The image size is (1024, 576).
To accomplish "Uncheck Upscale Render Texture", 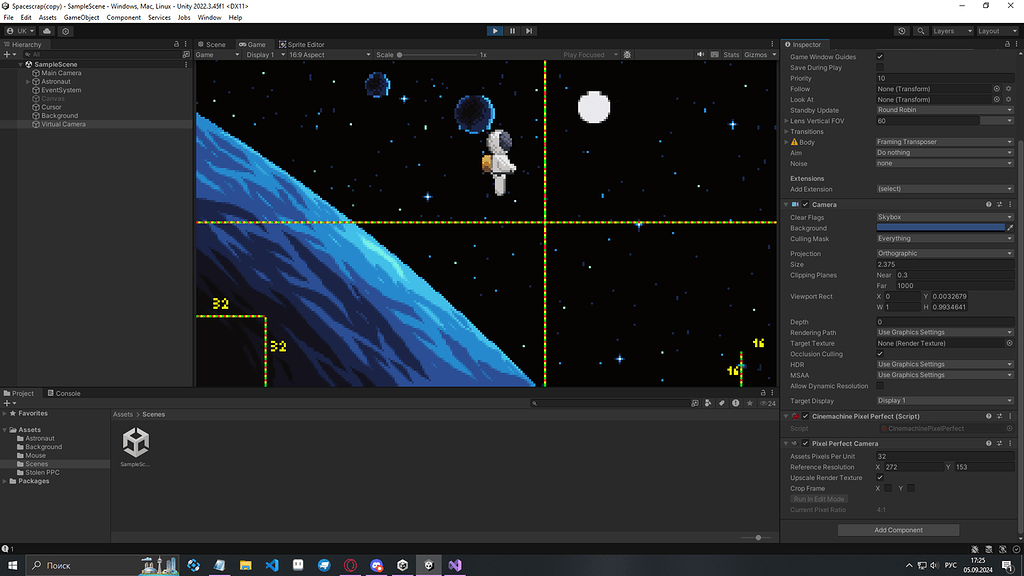I will click(x=879, y=477).
